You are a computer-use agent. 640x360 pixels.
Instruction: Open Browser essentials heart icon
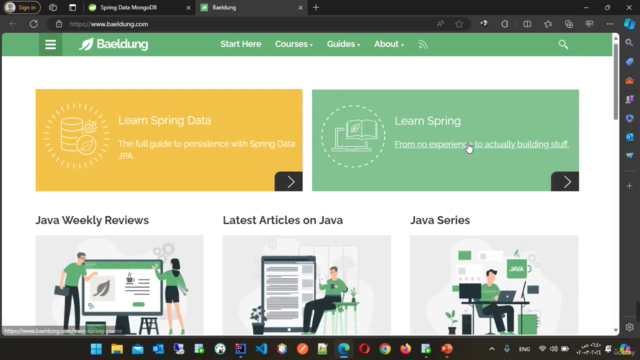[589, 24]
